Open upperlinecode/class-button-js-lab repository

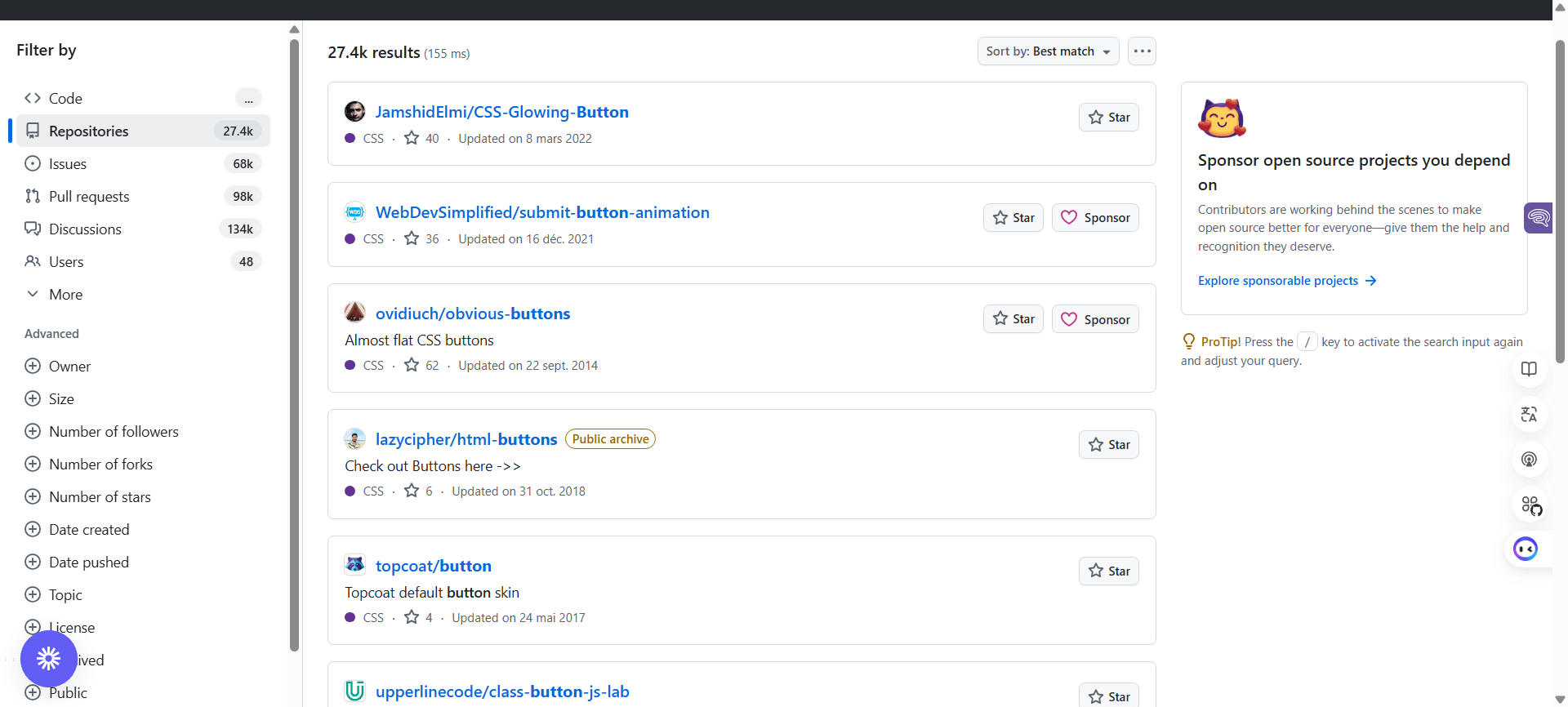[502, 691]
